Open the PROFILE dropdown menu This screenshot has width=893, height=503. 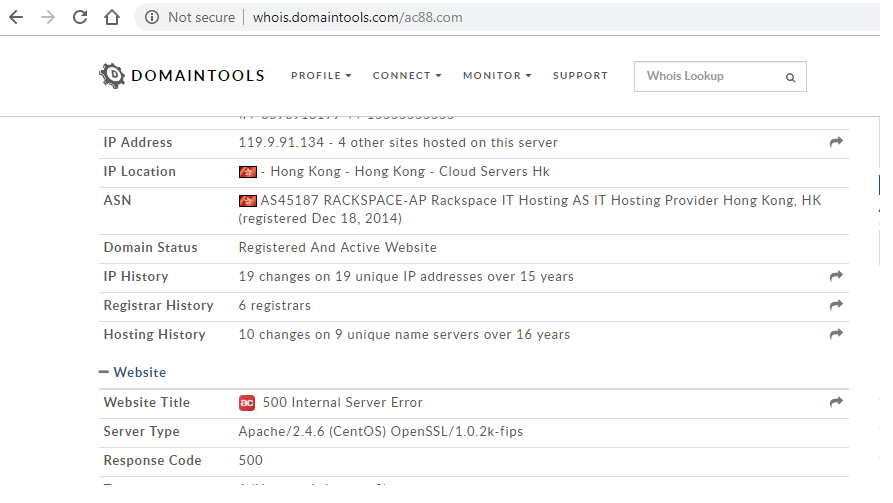tap(321, 75)
